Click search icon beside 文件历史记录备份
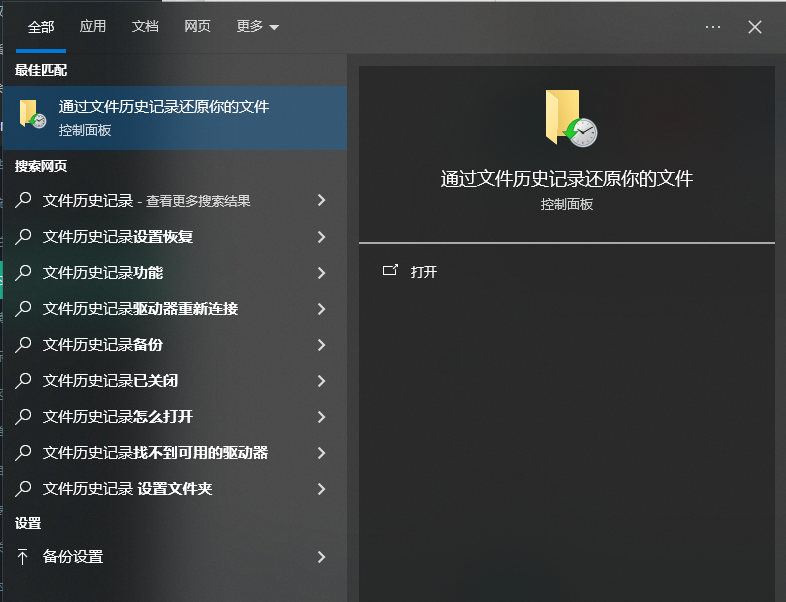The width and height of the screenshot is (786, 602). pos(23,345)
